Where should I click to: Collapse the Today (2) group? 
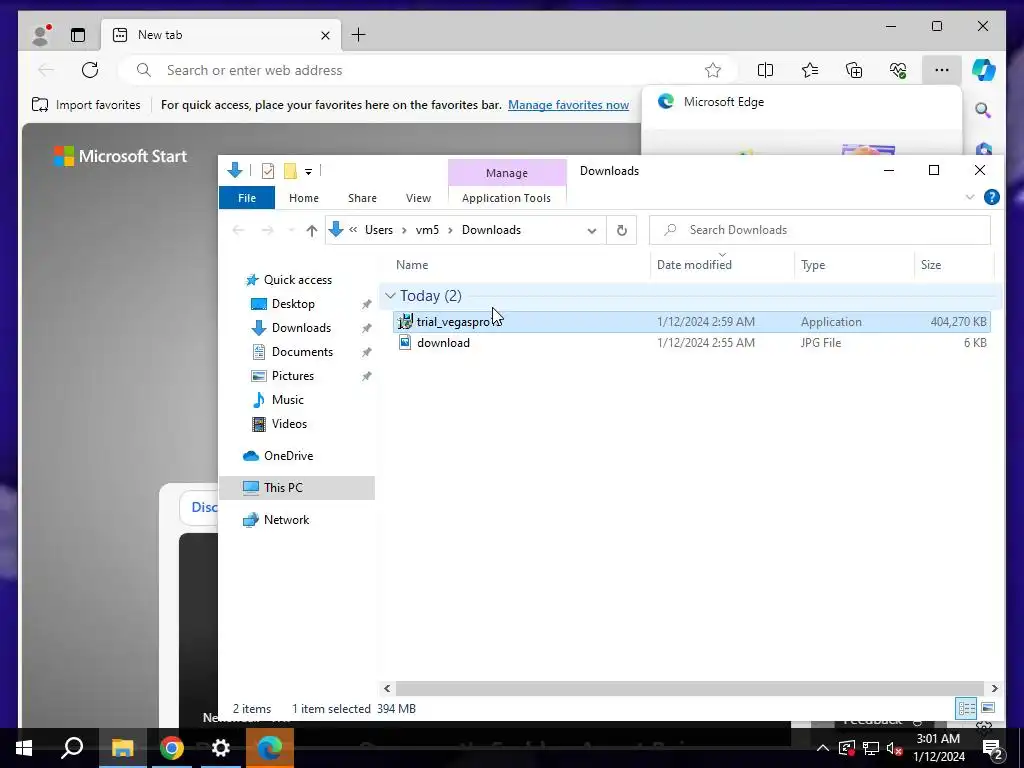(x=390, y=296)
